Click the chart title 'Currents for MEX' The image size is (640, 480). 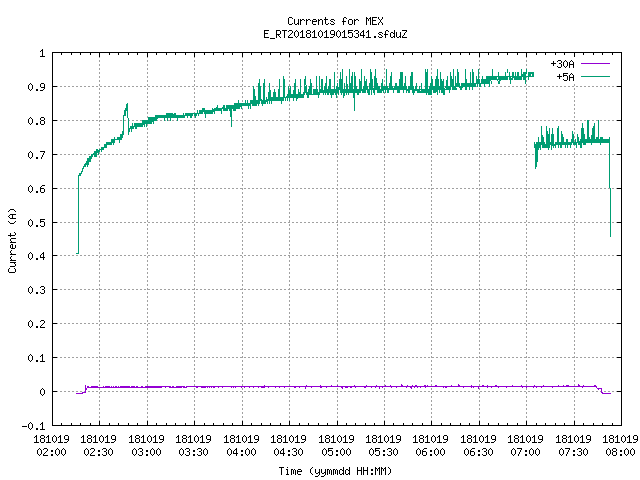335,21
